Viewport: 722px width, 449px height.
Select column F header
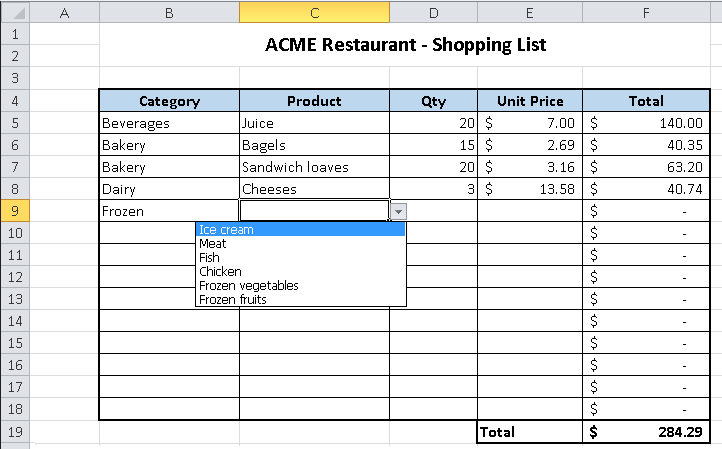point(646,13)
